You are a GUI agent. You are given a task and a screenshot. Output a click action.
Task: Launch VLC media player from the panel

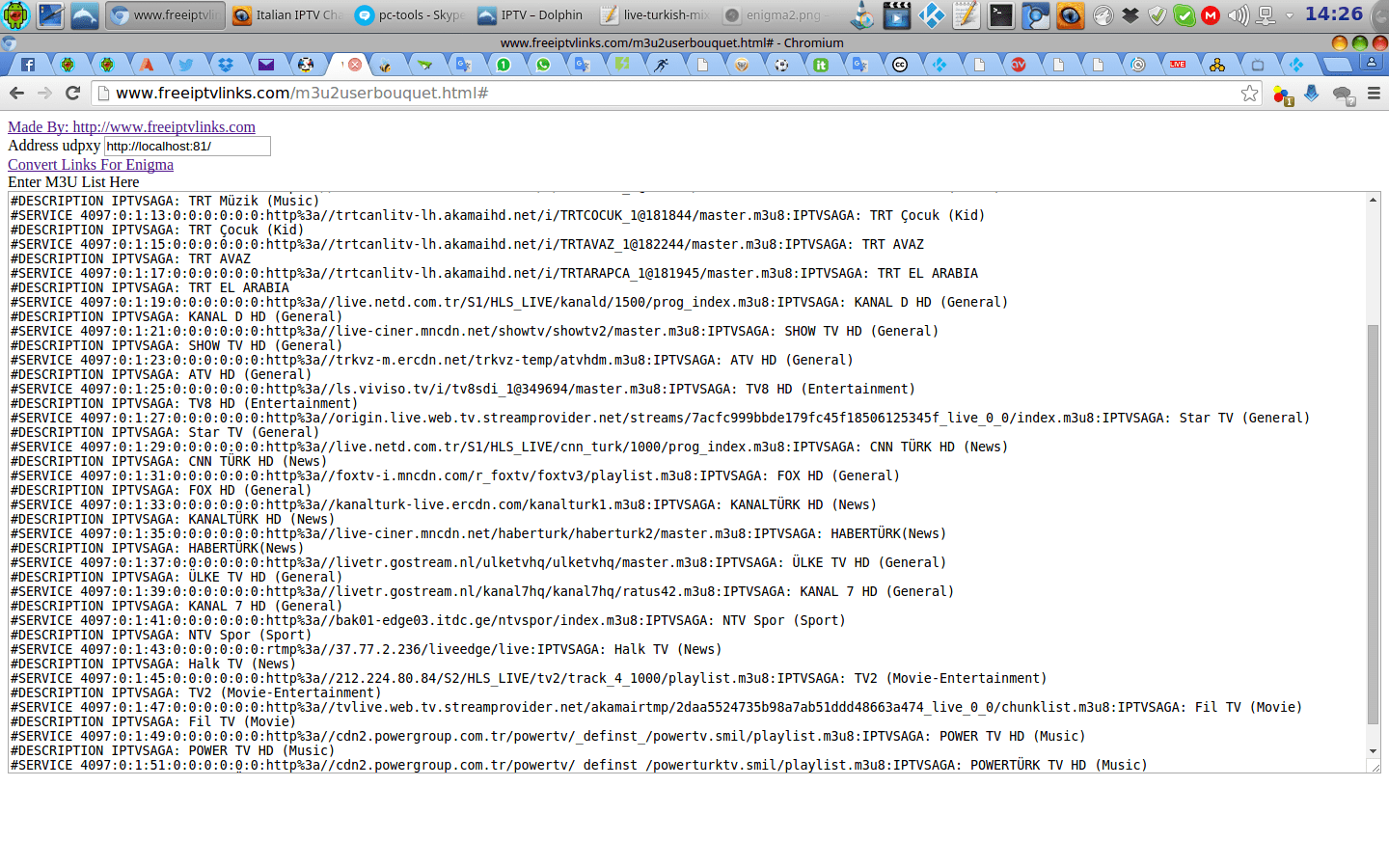863,14
